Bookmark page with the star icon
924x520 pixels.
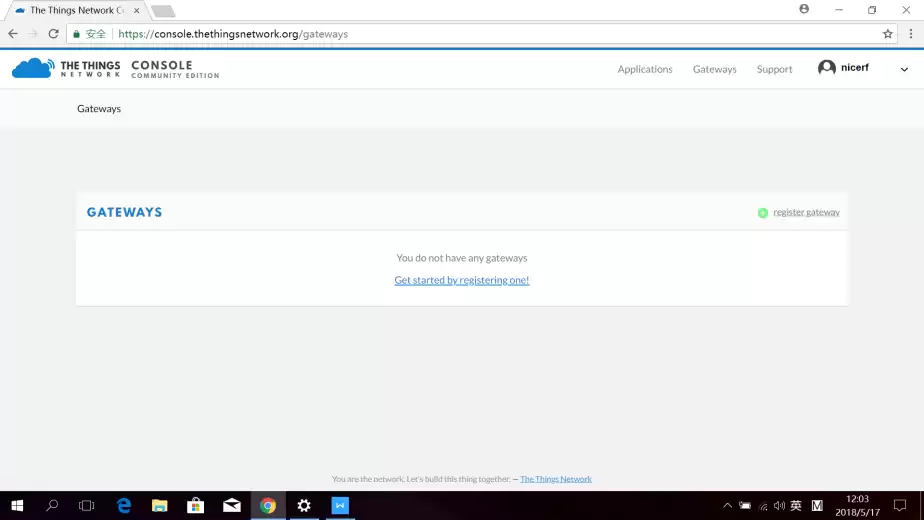tap(887, 34)
